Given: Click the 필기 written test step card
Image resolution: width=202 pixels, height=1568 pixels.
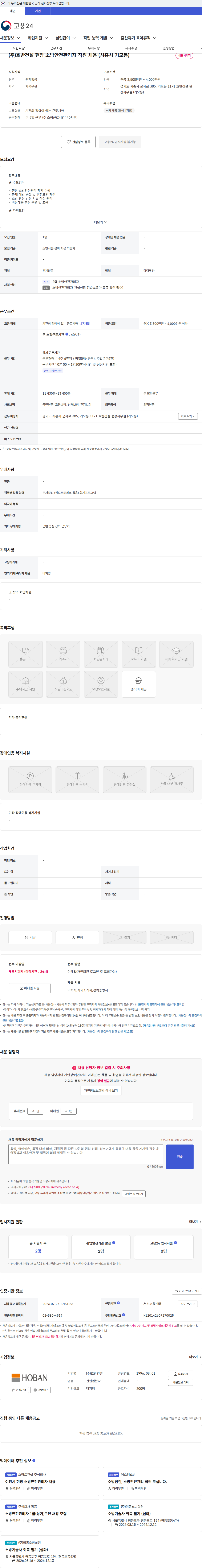Looking at the screenshot, I should coord(124,937).
